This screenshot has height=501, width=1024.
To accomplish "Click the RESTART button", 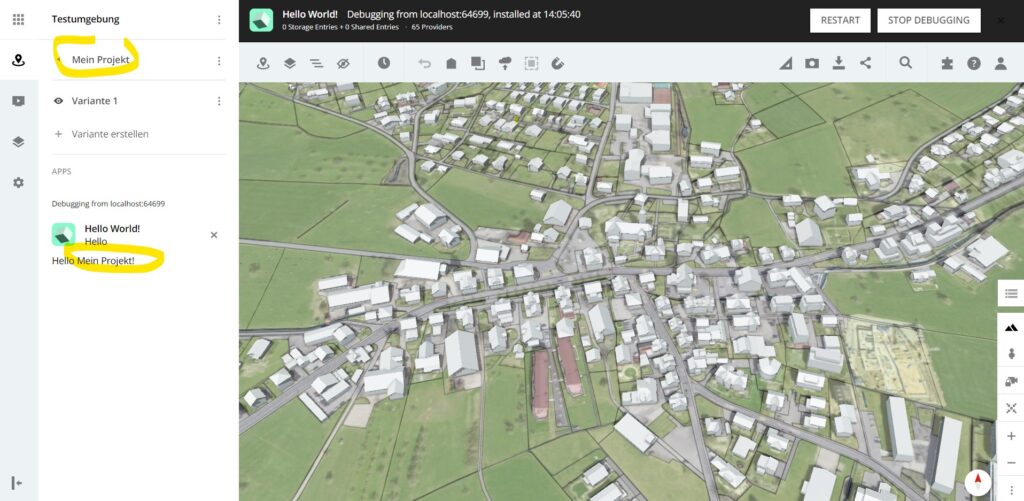I will pos(839,20).
